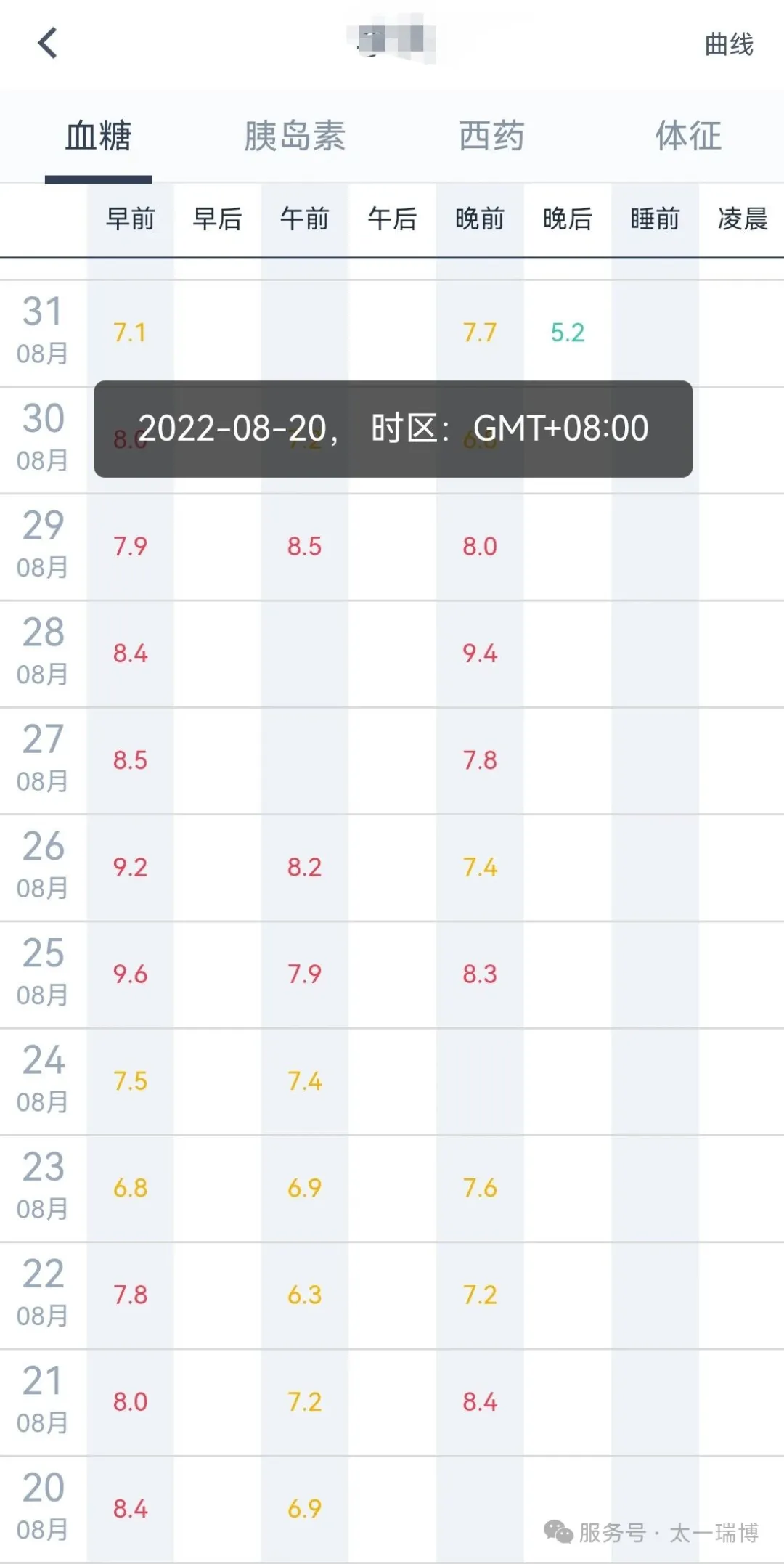Tap the 7.6 reading on August 23
The height and width of the screenshot is (1564, 784).
tap(480, 1188)
